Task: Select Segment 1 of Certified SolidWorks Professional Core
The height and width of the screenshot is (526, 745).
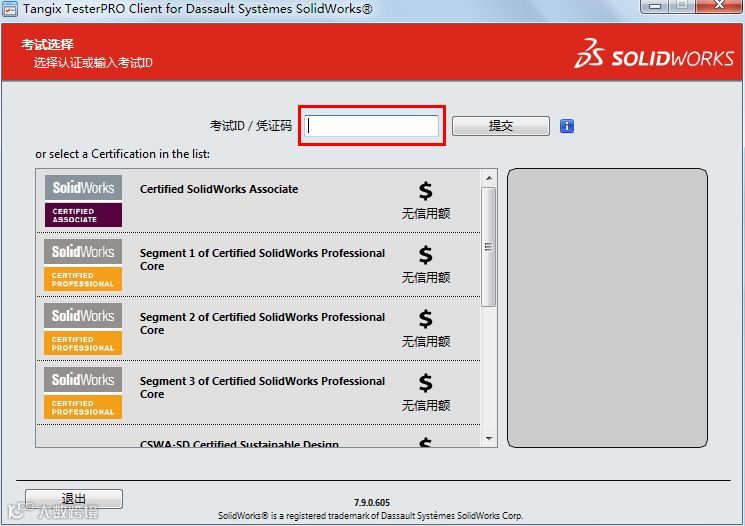Action: [262, 259]
